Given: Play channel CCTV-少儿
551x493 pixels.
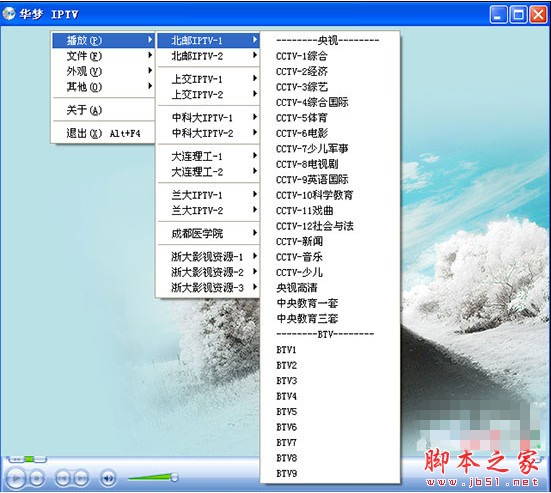Looking at the screenshot, I should coord(330,272).
